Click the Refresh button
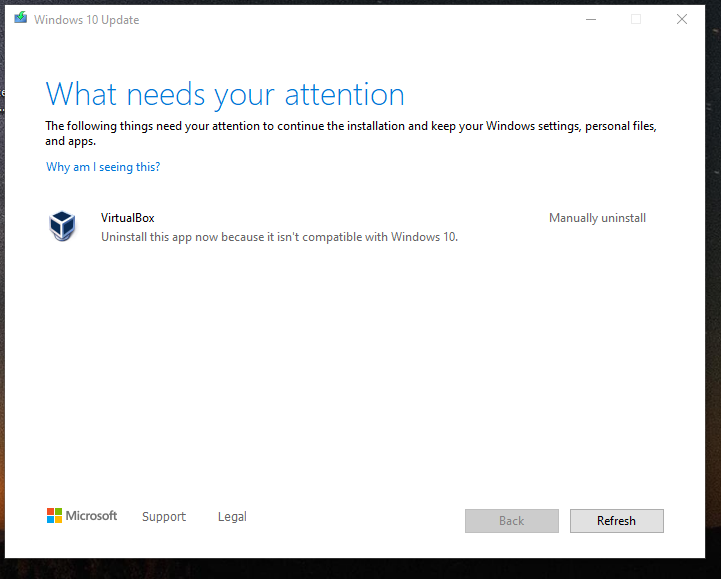Screen dimensions: 721x579 (x=617, y=521)
